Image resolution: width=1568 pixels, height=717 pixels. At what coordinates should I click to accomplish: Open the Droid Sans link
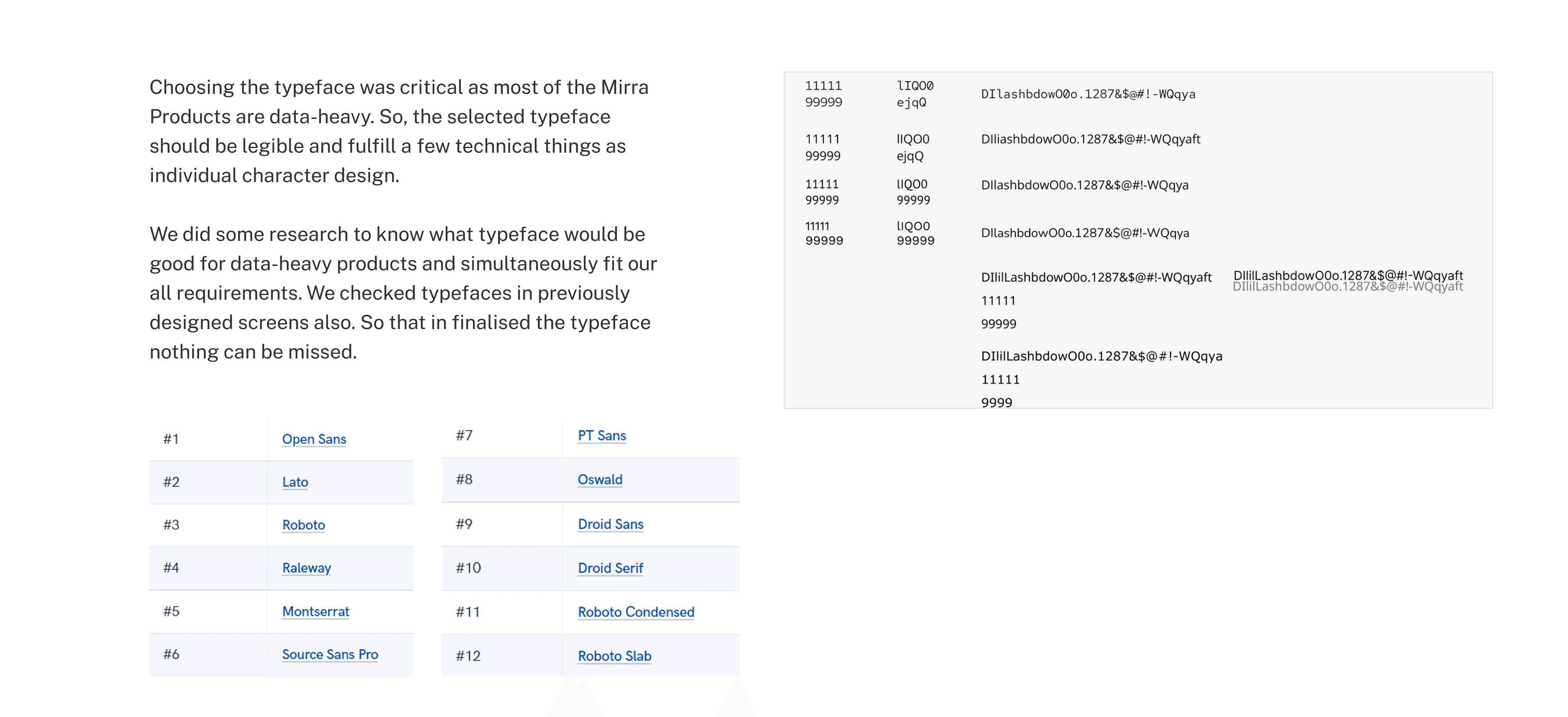[611, 524]
